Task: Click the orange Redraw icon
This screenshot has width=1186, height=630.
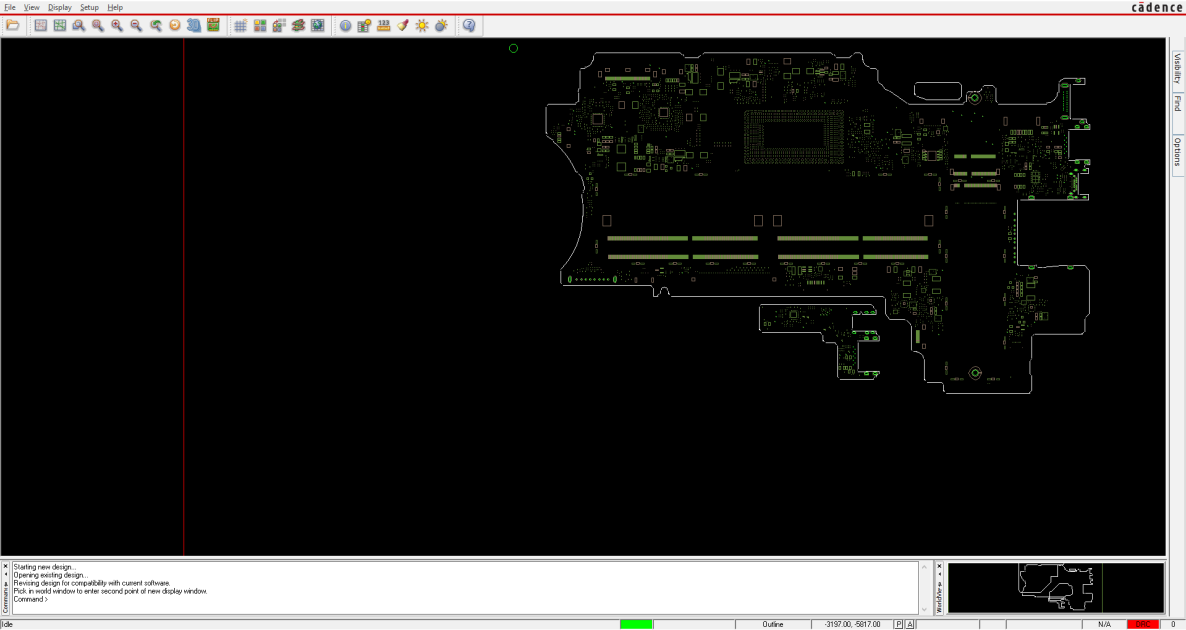Action: [175, 25]
